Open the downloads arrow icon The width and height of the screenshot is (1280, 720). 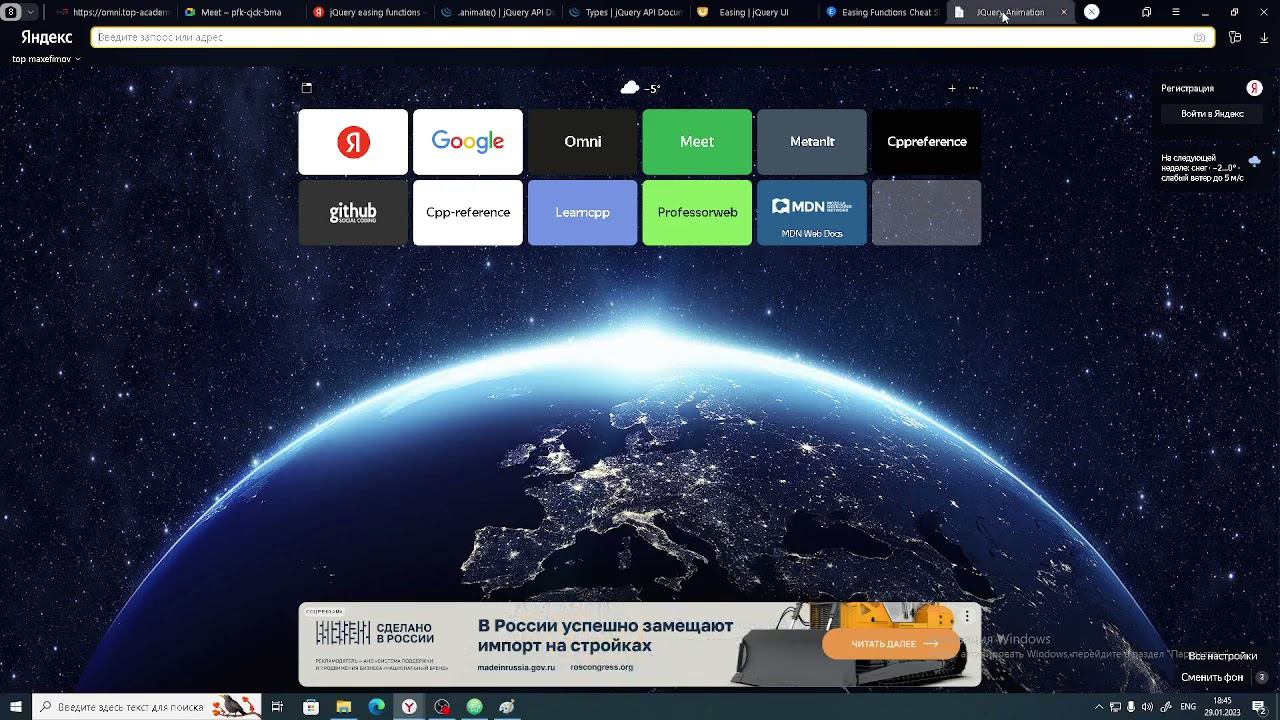coord(1264,37)
